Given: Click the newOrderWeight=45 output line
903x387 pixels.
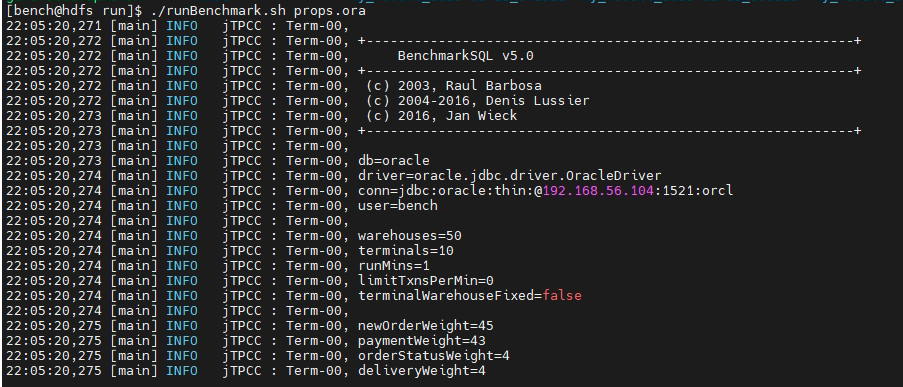Looking at the screenshot, I should click(x=426, y=325).
